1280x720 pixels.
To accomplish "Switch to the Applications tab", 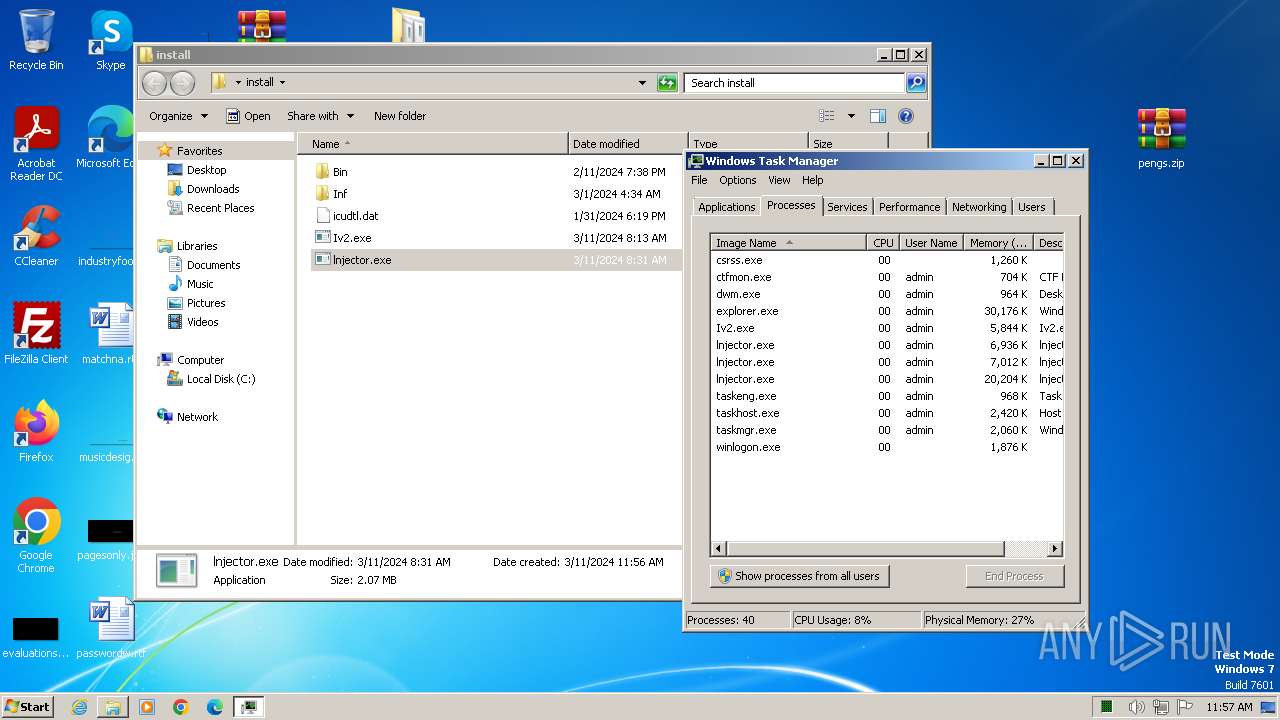I will (x=726, y=207).
